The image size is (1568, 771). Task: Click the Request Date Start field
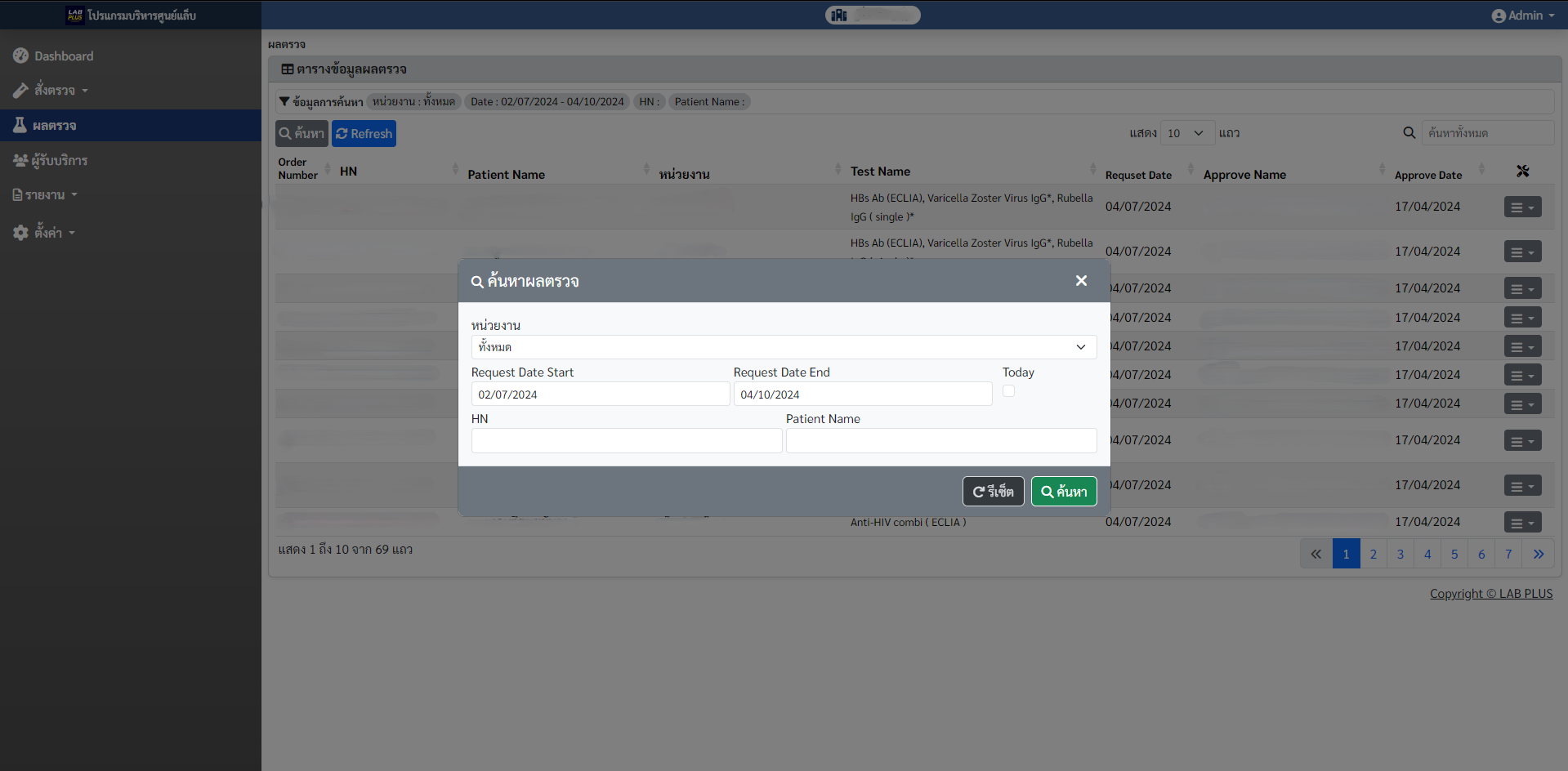click(x=600, y=394)
